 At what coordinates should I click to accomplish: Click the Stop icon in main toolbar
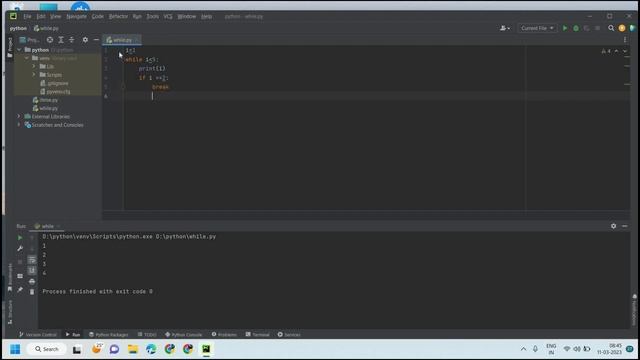pyautogui.click(x=597, y=28)
